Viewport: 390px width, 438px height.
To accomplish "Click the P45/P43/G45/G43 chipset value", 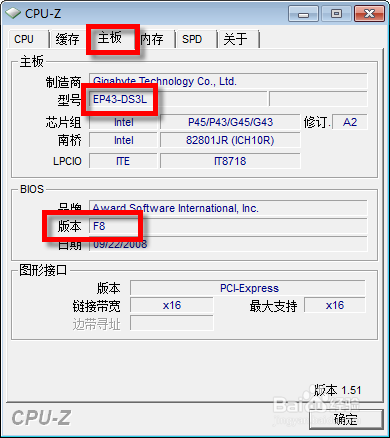I will click(x=230, y=122).
